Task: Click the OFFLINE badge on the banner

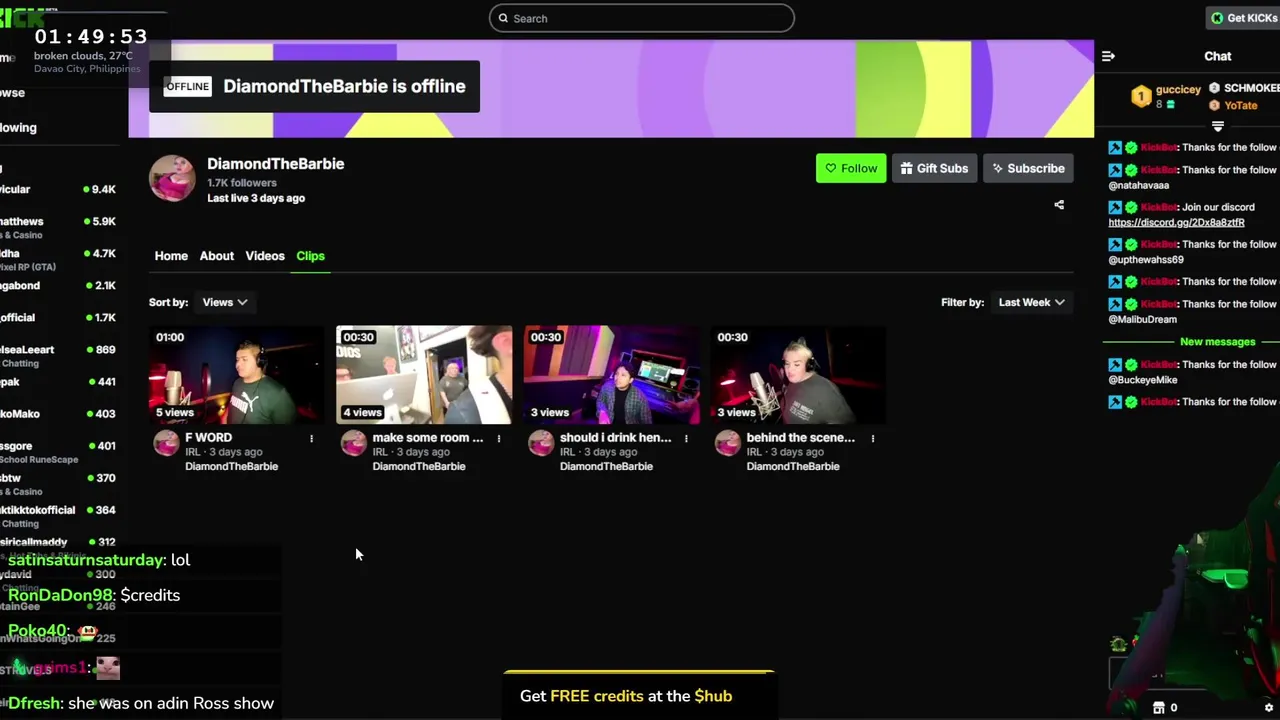Action: point(187,86)
